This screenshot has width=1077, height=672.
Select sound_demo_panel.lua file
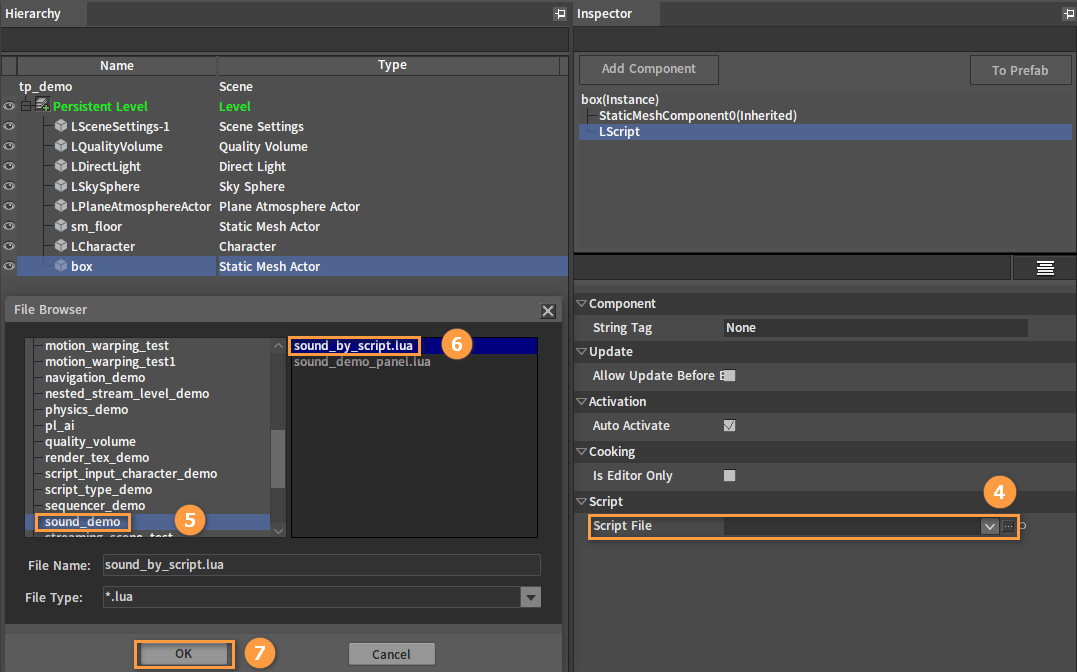pyautogui.click(x=362, y=361)
